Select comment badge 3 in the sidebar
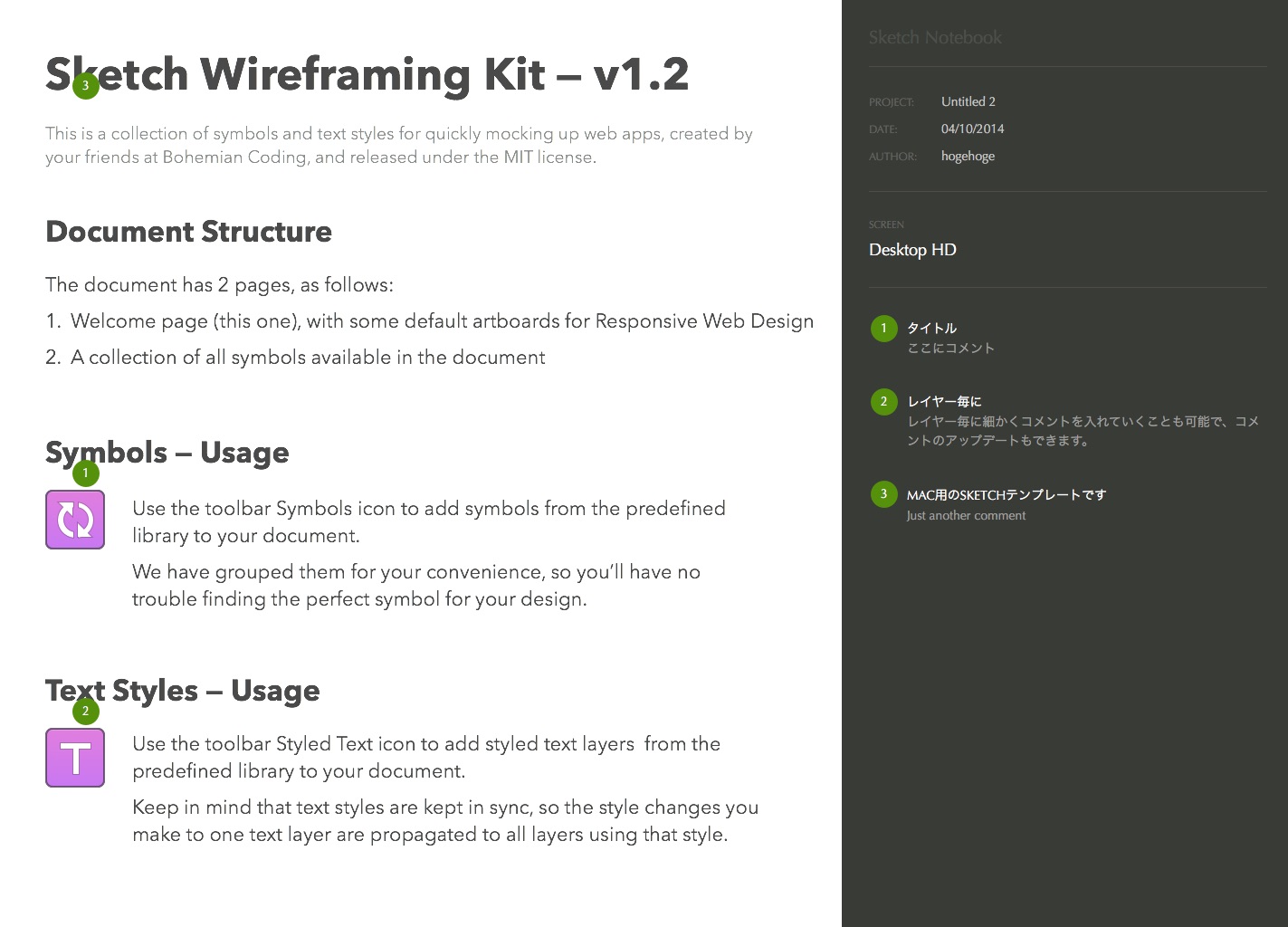 883,493
